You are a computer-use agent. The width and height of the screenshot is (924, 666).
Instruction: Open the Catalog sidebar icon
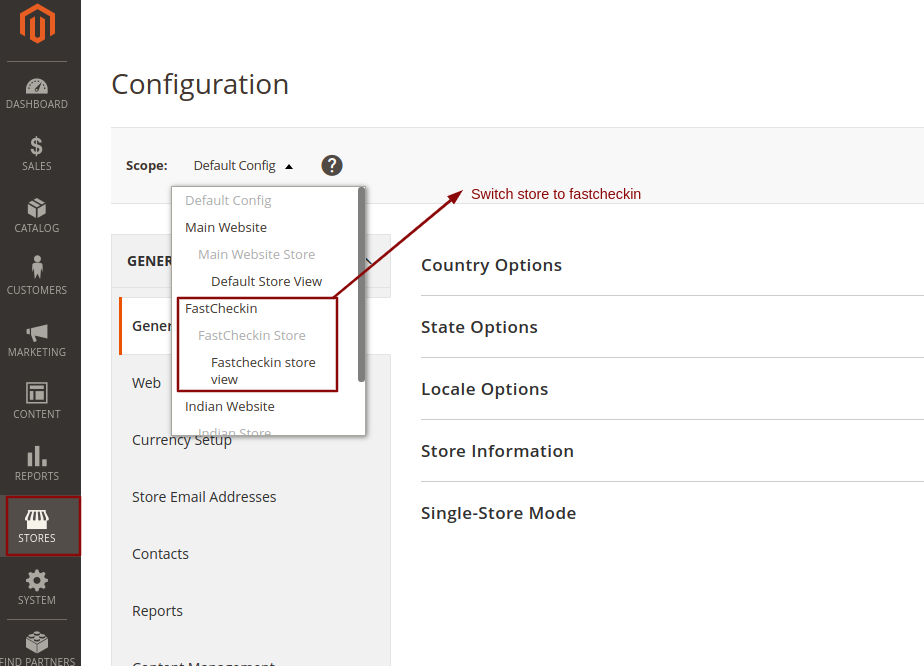pyautogui.click(x=37, y=210)
